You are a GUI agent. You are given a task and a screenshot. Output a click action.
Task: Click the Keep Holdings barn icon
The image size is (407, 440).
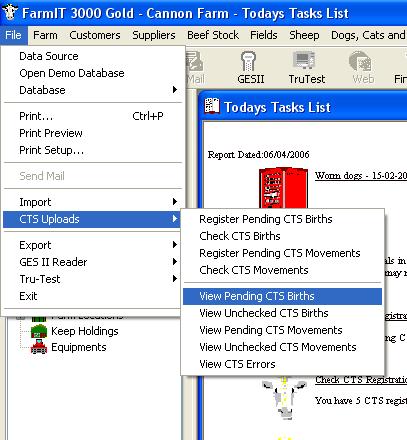[x=39, y=331]
